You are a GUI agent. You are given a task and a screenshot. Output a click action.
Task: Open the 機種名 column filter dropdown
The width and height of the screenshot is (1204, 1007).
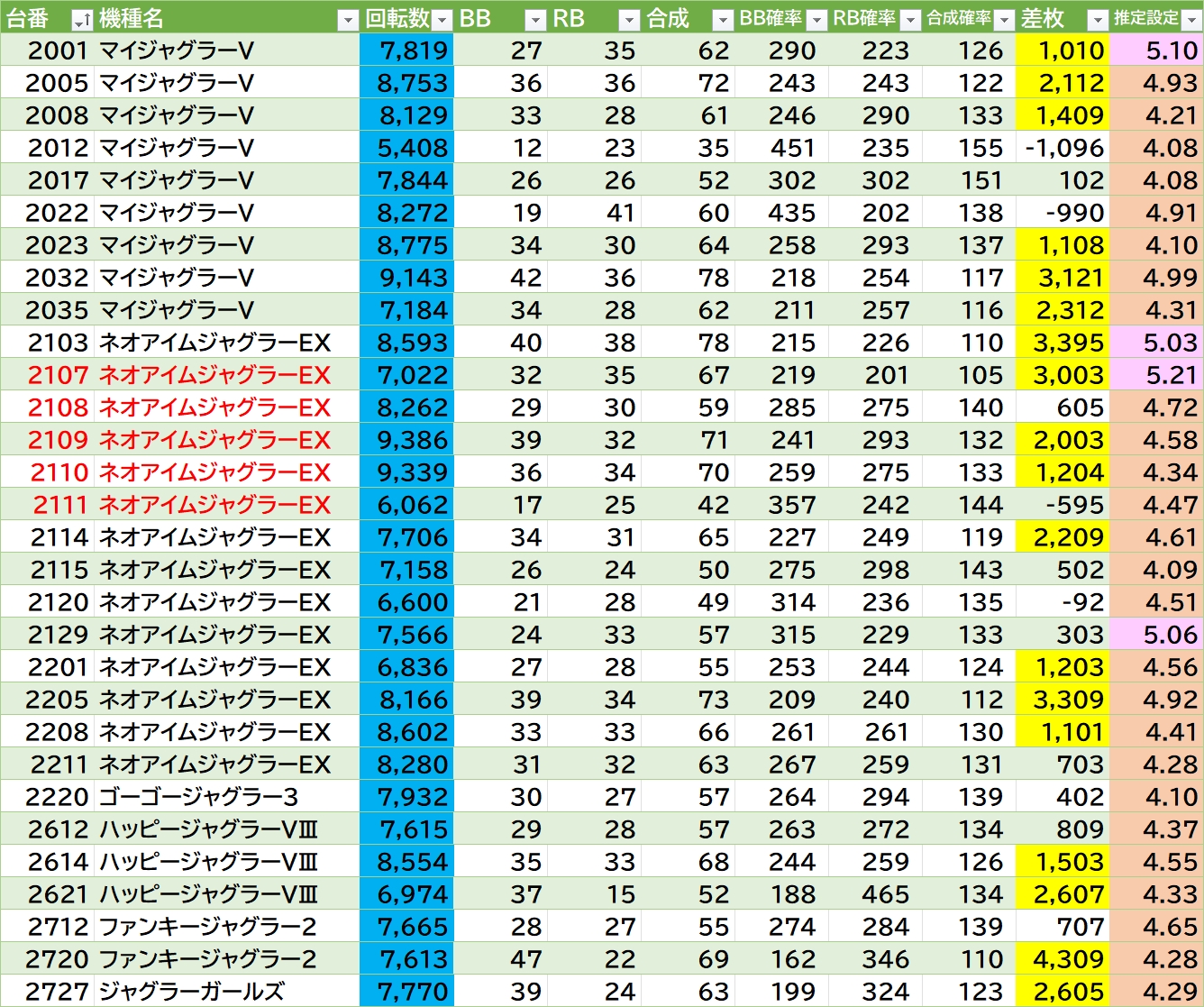348,20
